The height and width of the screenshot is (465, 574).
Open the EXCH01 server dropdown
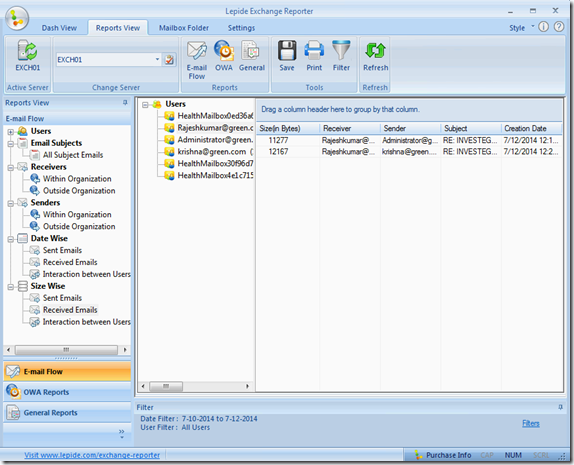[x=157, y=59]
